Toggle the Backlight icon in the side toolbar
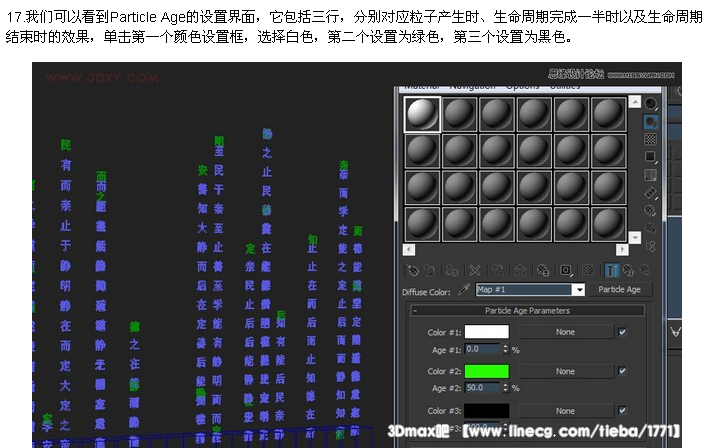The image size is (709, 448). tap(650, 122)
